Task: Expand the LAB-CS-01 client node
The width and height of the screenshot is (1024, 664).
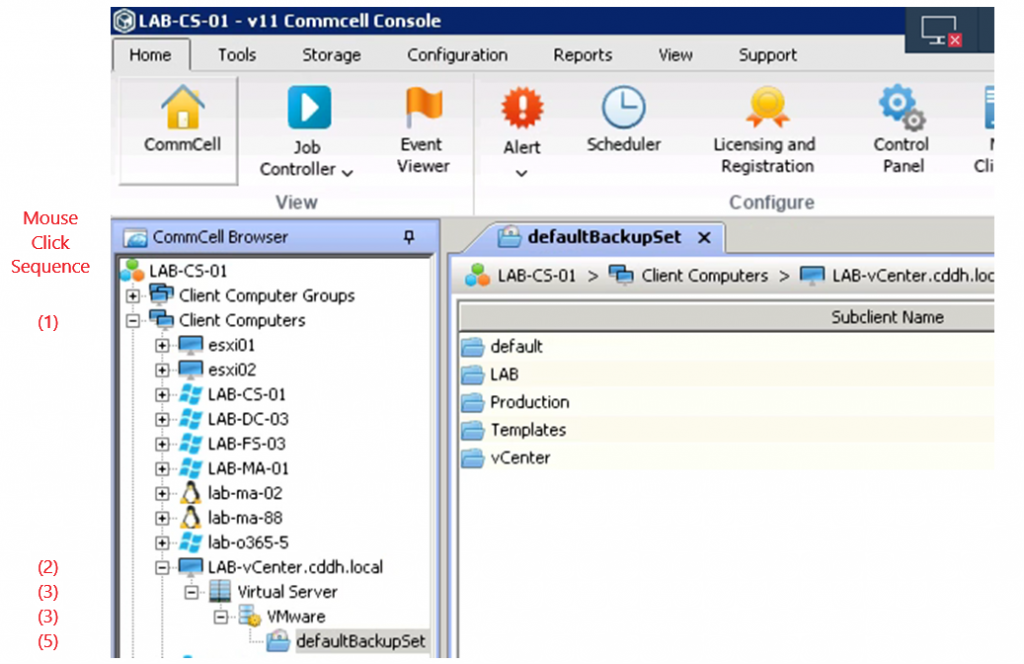Action: click(162, 395)
